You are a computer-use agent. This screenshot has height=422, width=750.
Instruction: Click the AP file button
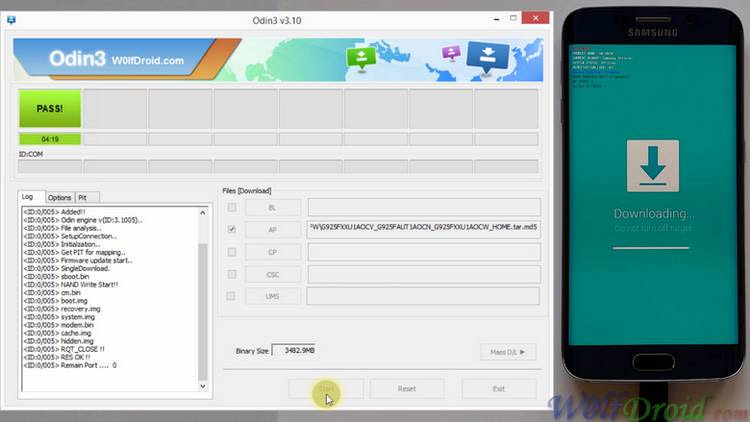(273, 230)
